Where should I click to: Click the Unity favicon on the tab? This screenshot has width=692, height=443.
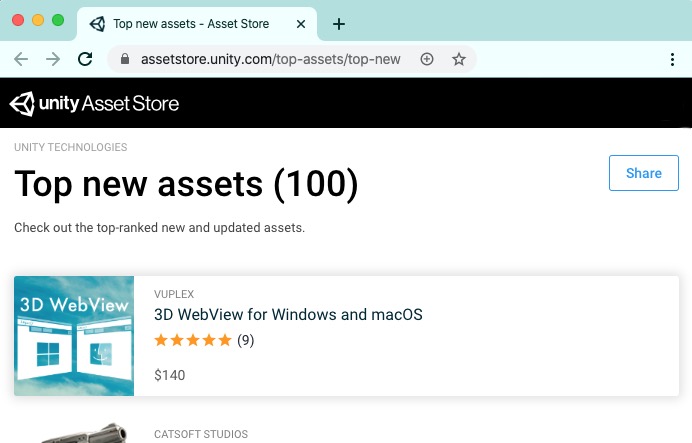97,24
